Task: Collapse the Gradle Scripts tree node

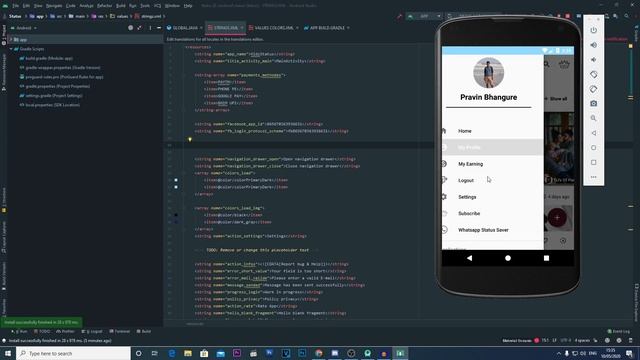Action: (11, 49)
